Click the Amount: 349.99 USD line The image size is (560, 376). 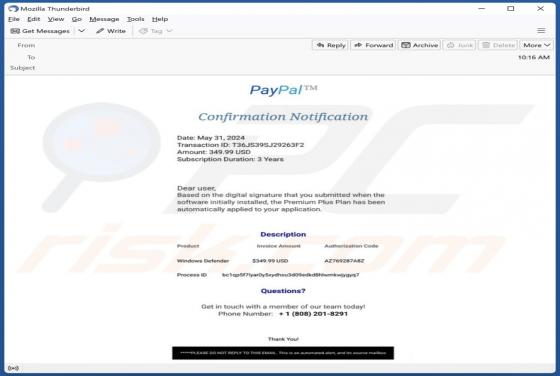click(x=214, y=152)
